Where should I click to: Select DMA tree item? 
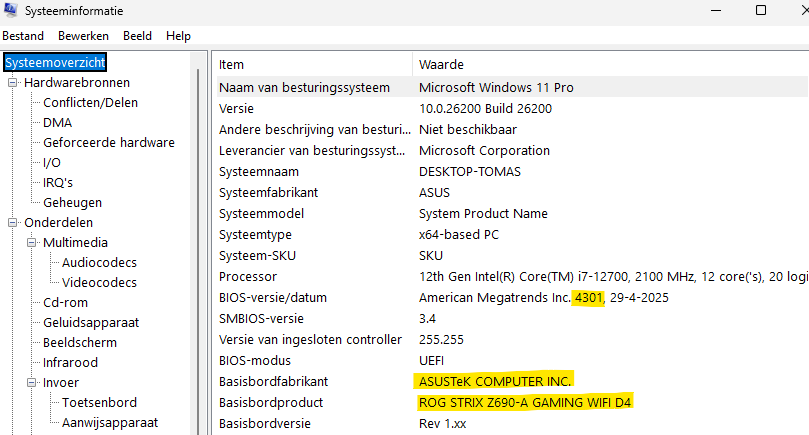pyautogui.click(x=57, y=123)
